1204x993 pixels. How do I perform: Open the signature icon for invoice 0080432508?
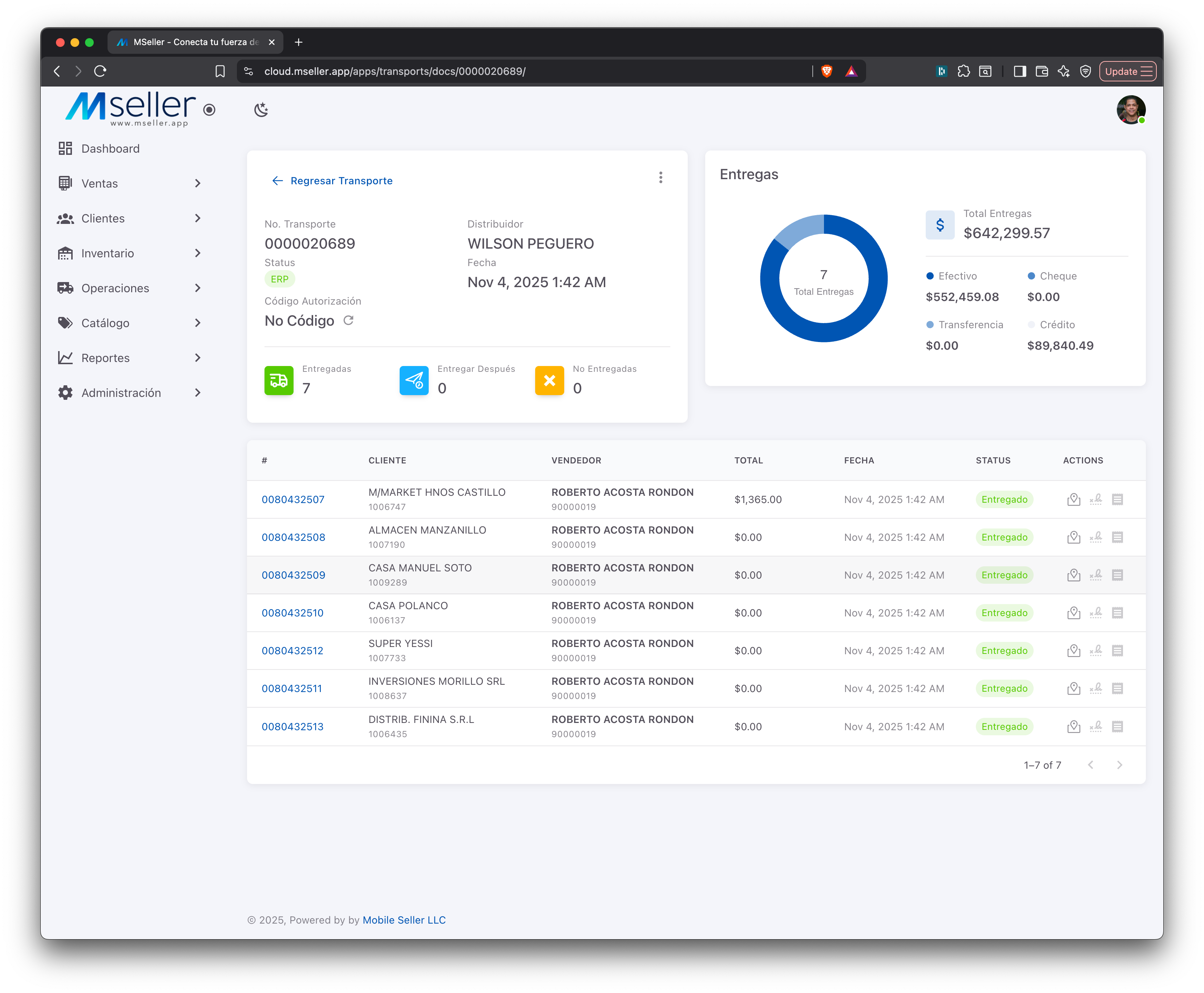click(1096, 537)
